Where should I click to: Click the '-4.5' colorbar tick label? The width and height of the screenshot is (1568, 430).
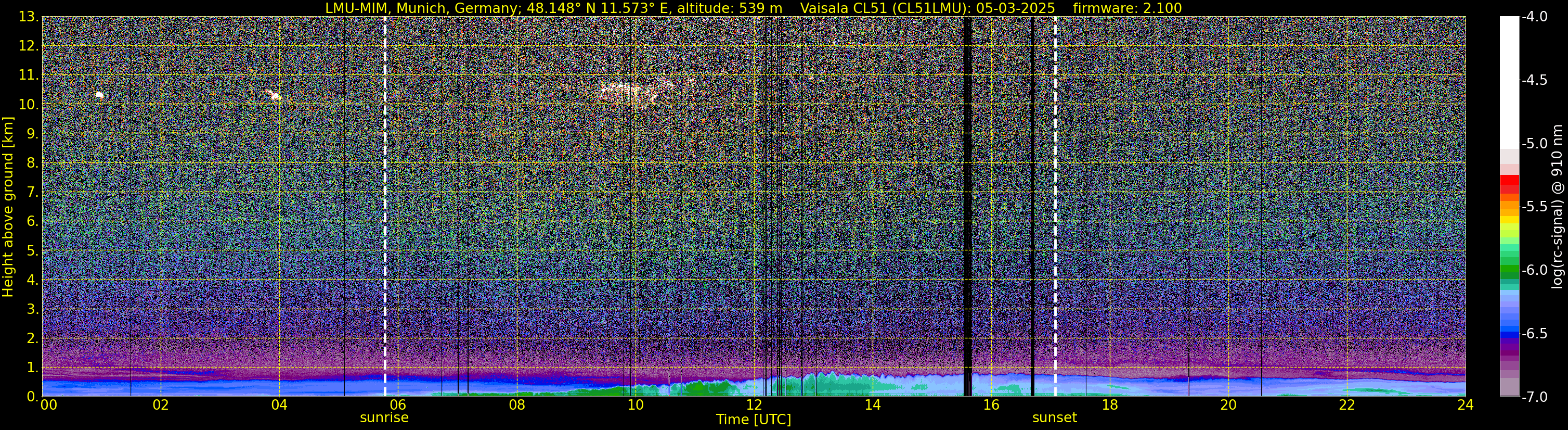[x=1534, y=80]
